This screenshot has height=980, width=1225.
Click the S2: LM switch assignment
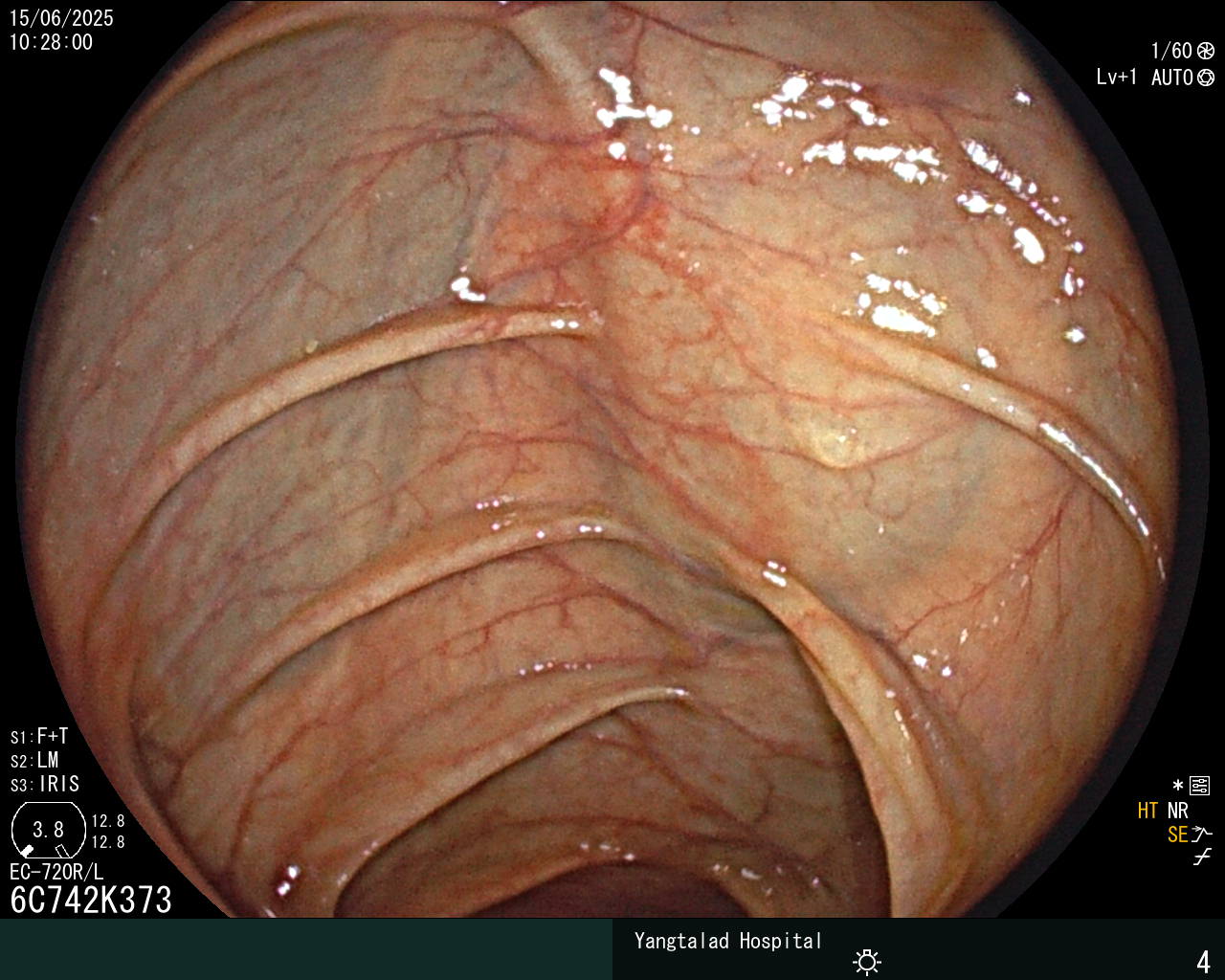click(x=34, y=760)
